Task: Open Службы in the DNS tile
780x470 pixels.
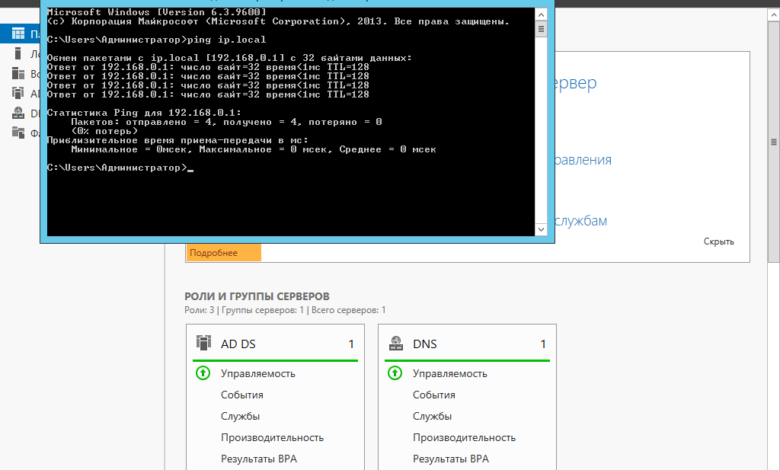Action: [x=432, y=416]
